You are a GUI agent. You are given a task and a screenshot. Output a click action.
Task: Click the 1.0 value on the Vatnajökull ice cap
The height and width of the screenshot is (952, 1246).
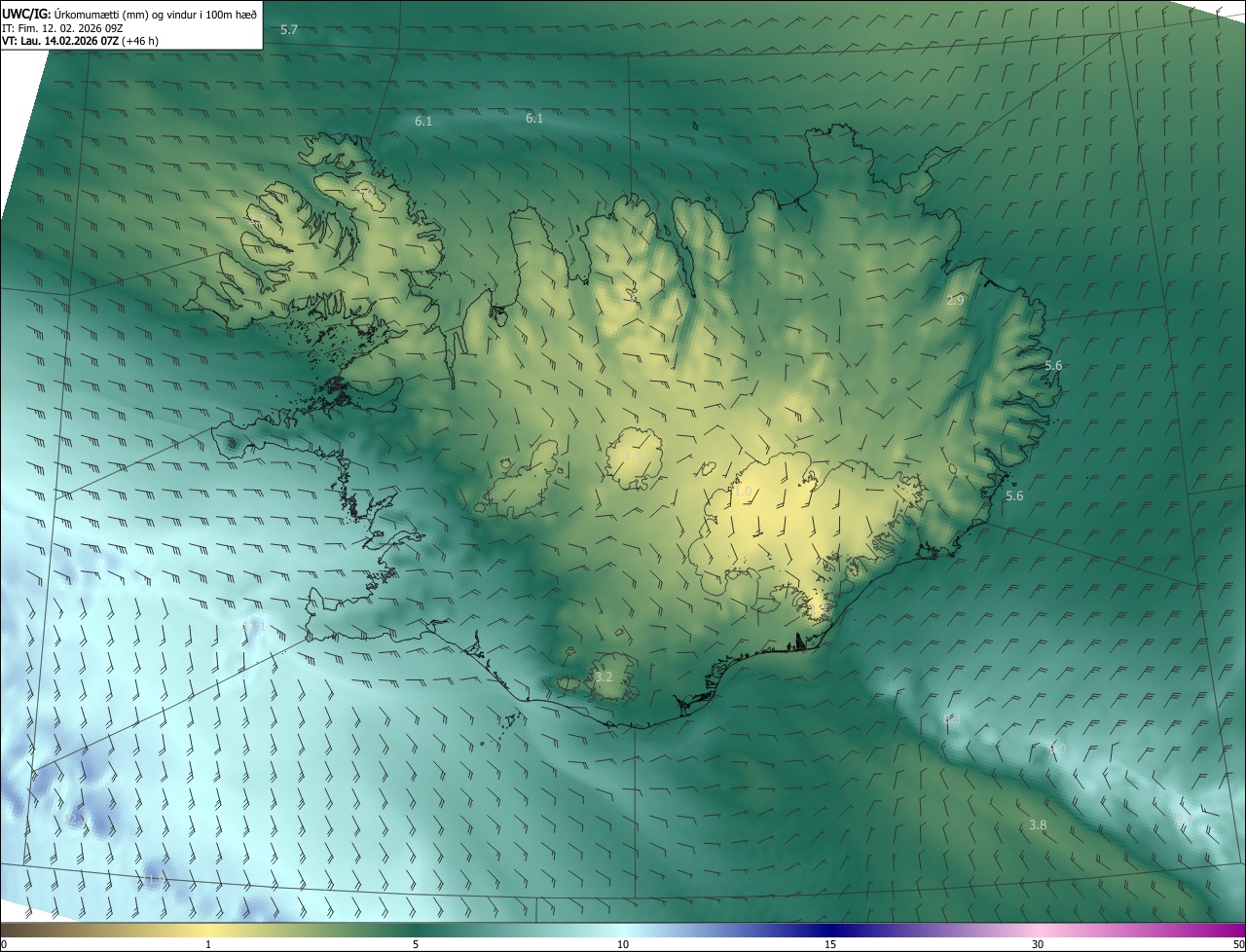[743, 493]
